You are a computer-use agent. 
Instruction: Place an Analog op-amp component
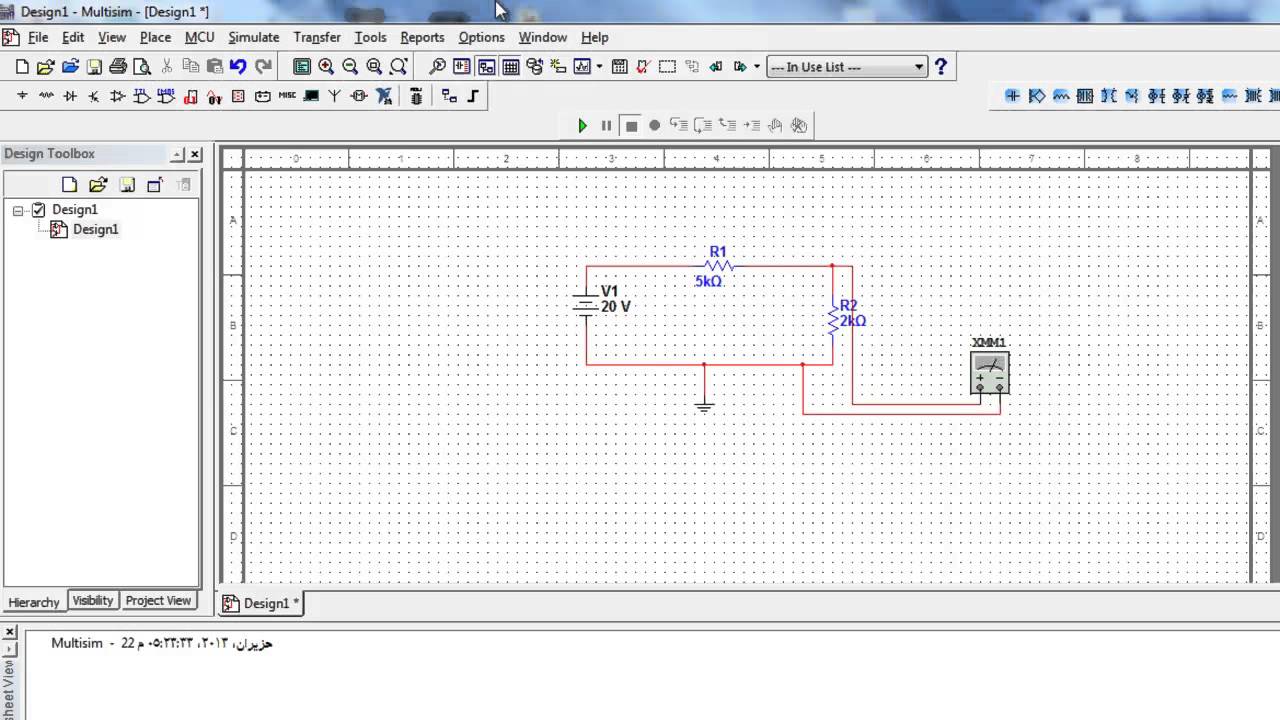pyautogui.click(x=118, y=96)
